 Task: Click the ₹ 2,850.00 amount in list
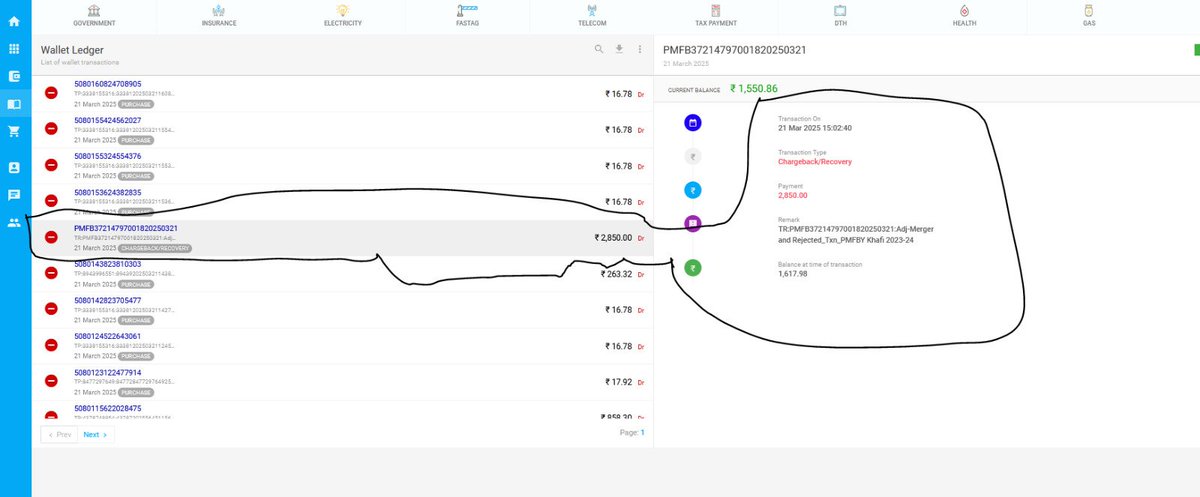[x=613, y=238]
